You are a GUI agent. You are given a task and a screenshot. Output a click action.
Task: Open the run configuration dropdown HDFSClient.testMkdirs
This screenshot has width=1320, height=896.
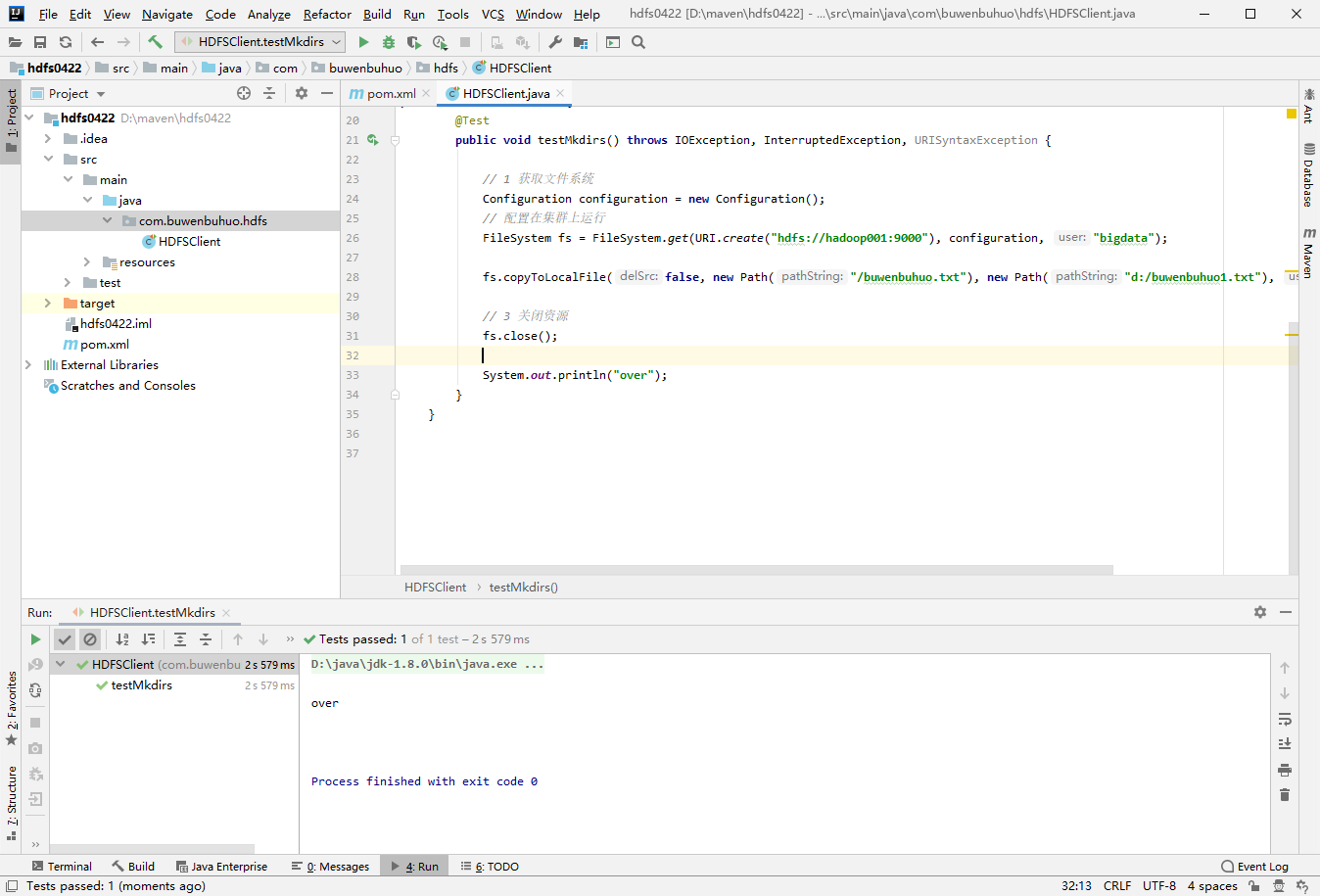[259, 42]
